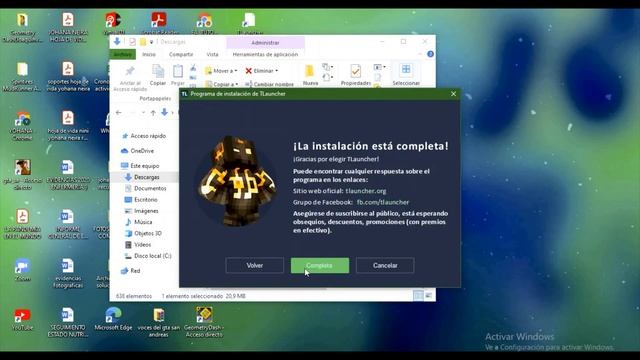Open GeometryDash Acceso directo shortcut
640x360 pixels.
pyautogui.click(x=204, y=322)
